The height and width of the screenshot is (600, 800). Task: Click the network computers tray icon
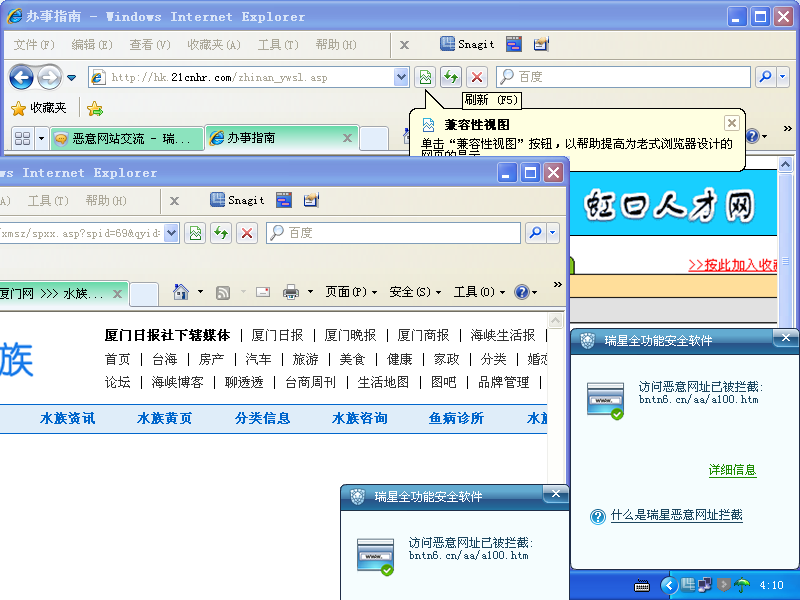pos(705,585)
